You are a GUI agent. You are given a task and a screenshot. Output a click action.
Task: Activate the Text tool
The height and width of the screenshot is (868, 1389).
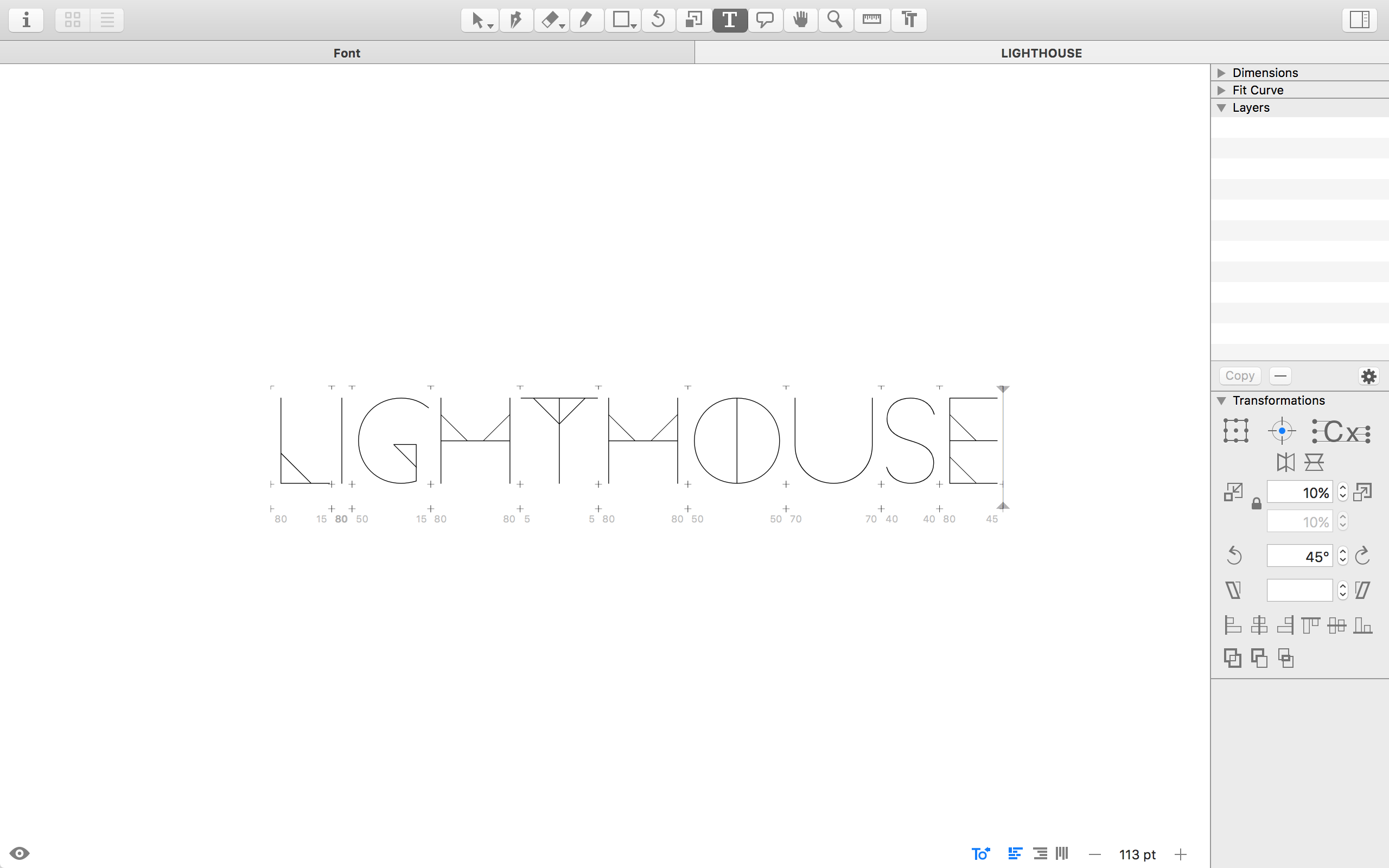[x=730, y=20]
